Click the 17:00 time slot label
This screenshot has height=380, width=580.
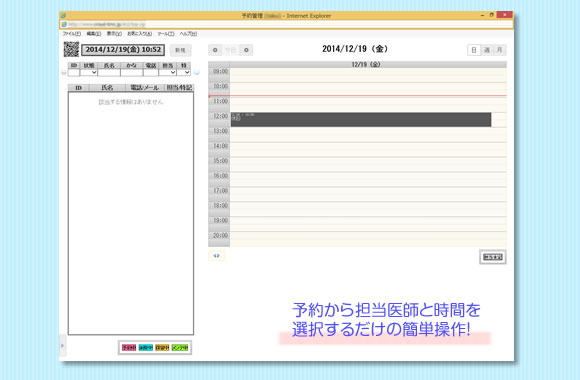click(220, 191)
